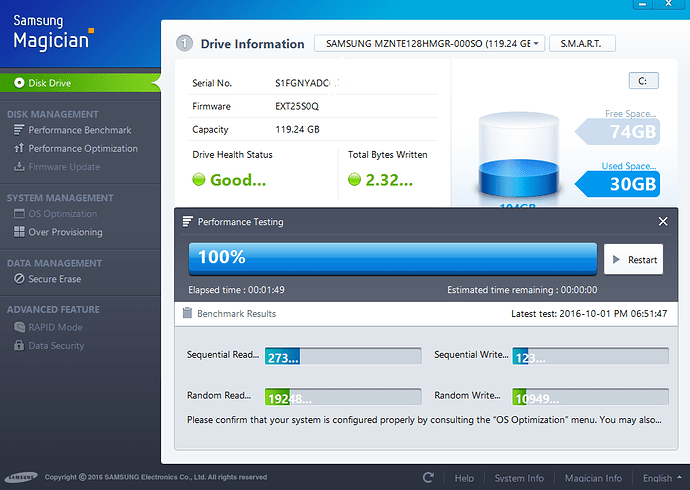690x490 pixels.
Task: Click the RAPID Mode icon
Action: (x=19, y=327)
